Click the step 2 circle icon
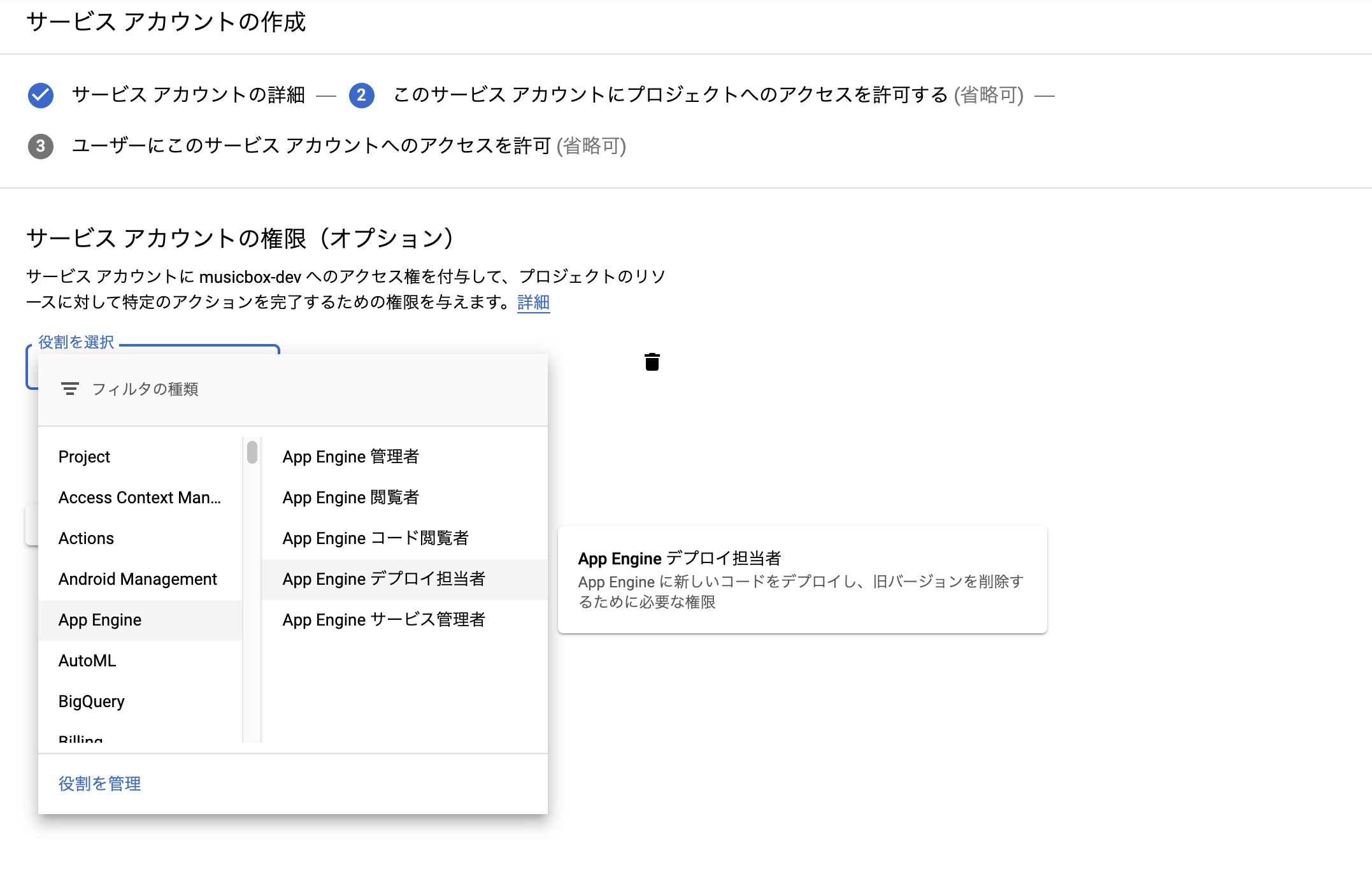1372x874 pixels. tap(361, 96)
